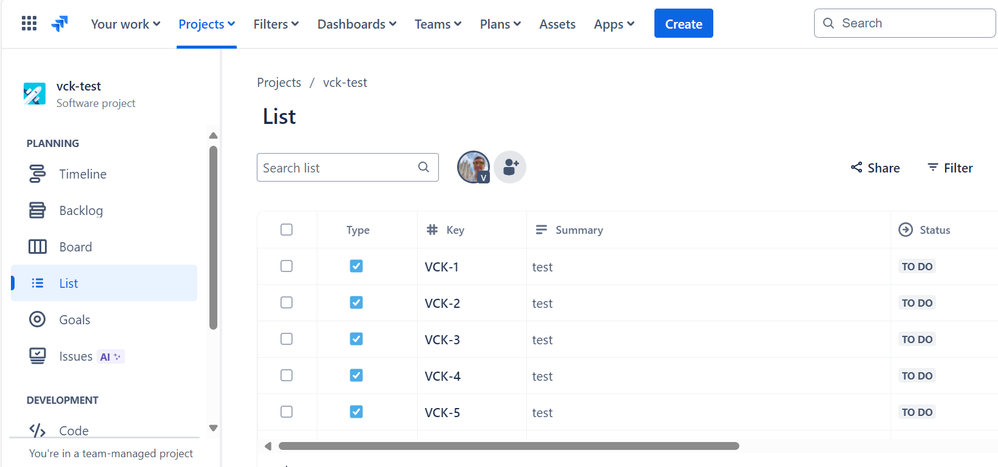This screenshot has height=467, width=998.
Task: Click the add people avatar icon
Action: point(510,167)
